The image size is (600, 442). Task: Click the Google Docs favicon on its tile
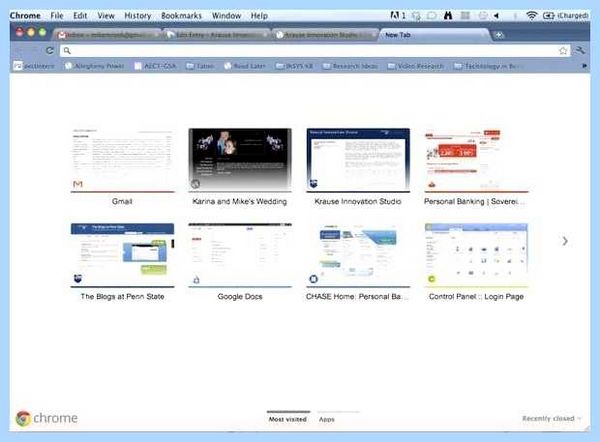[196, 280]
